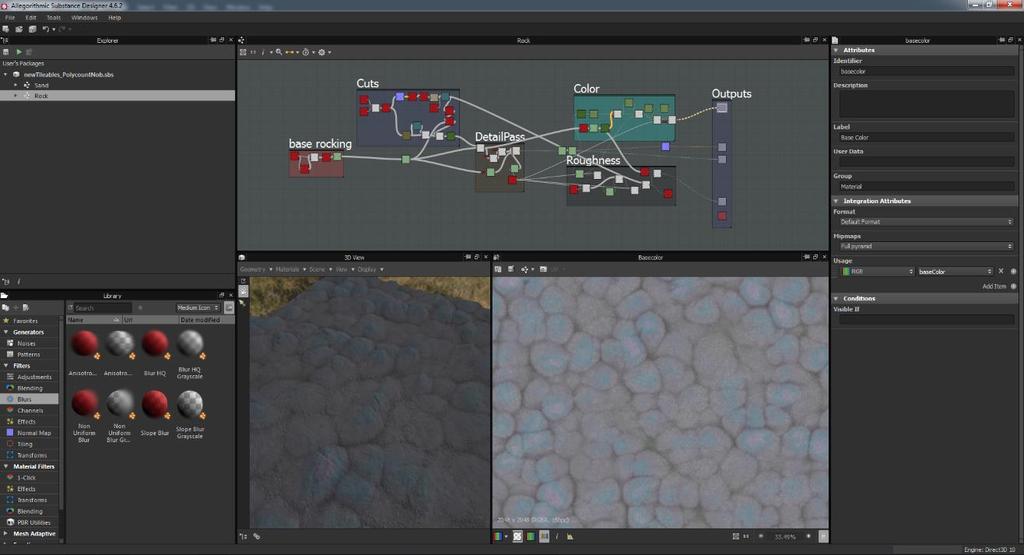The width and height of the screenshot is (1024, 555).
Task: Select the Blurs category in Library
Action: 29,399
